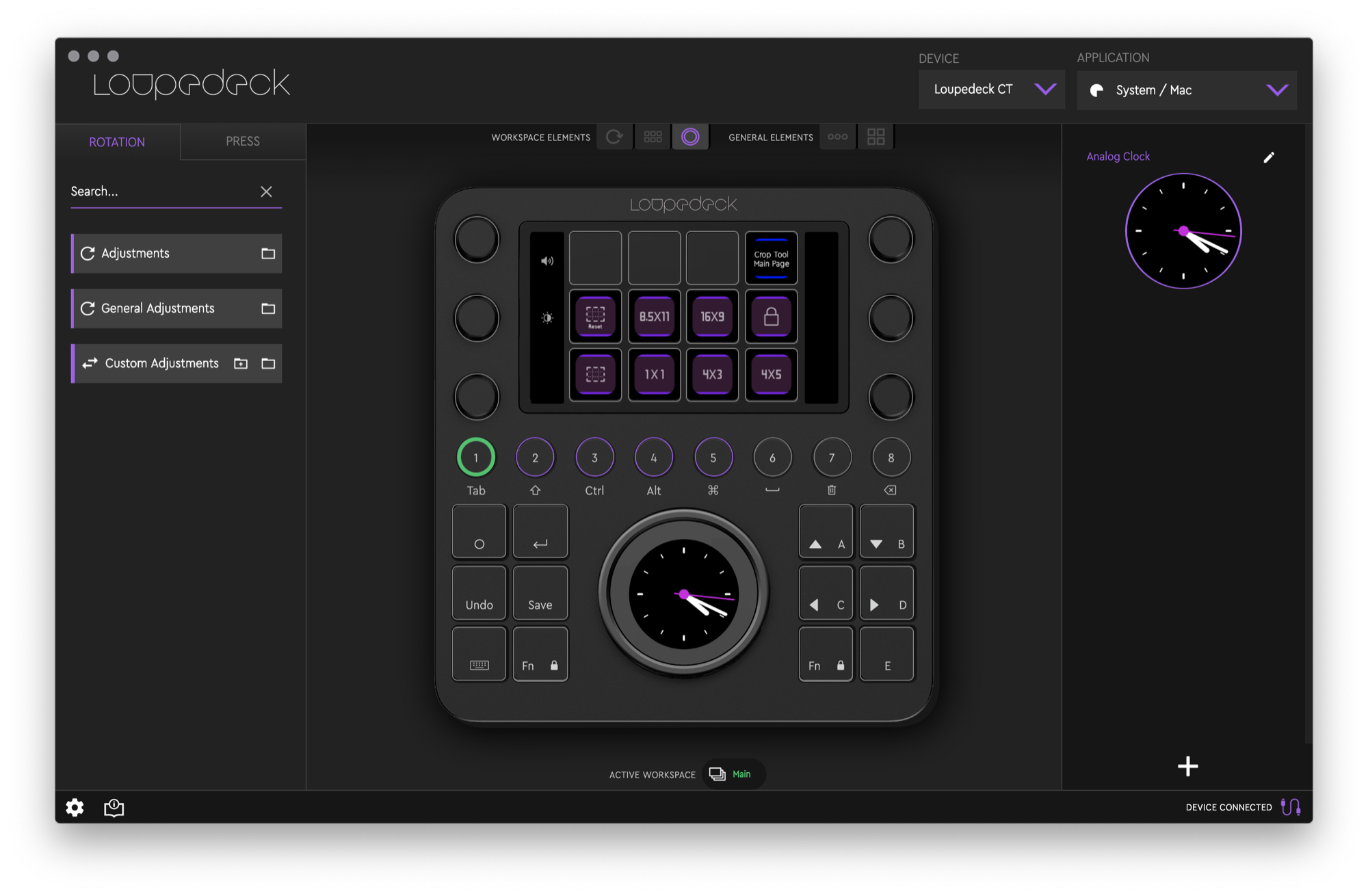Screen dimensions: 1368x896
Task: Toggle the right Fn lock key
Action: [x=826, y=655]
